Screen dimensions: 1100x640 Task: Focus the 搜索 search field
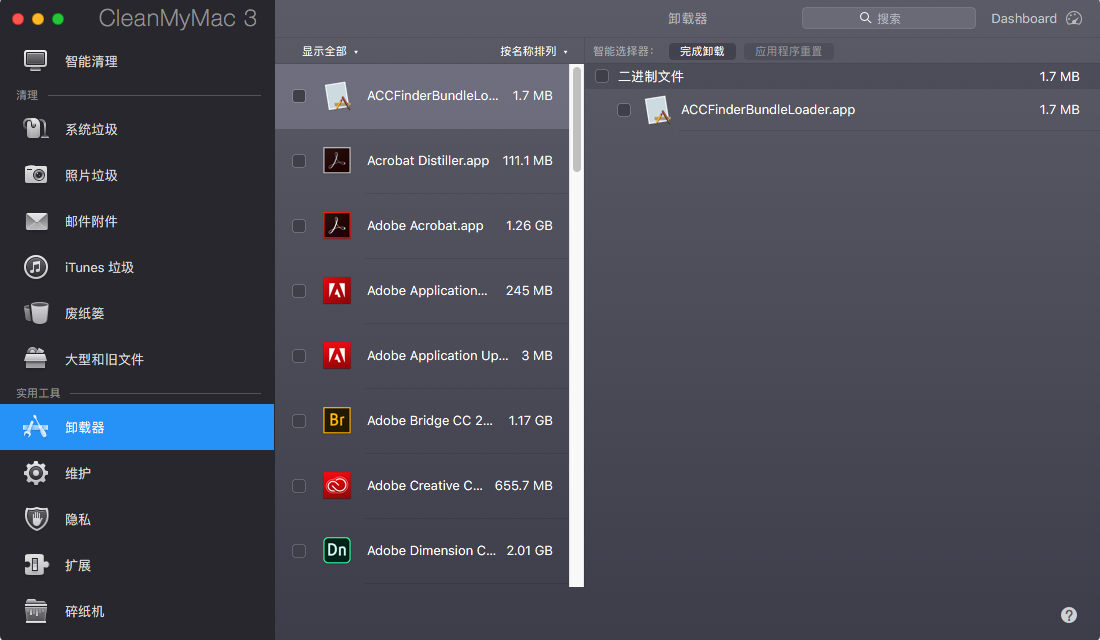(888, 18)
